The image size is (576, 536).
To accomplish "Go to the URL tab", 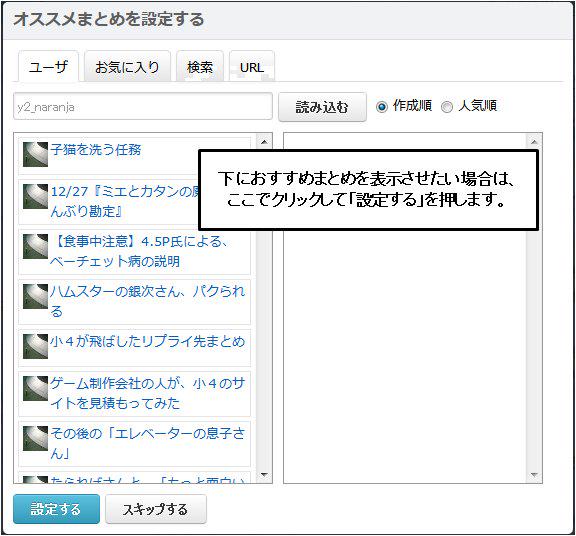I will (x=252, y=67).
